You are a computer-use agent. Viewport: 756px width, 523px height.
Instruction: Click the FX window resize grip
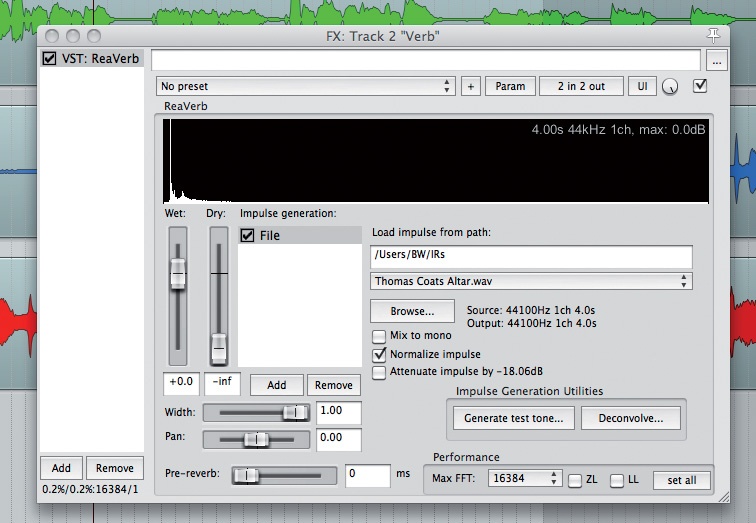coord(723,497)
